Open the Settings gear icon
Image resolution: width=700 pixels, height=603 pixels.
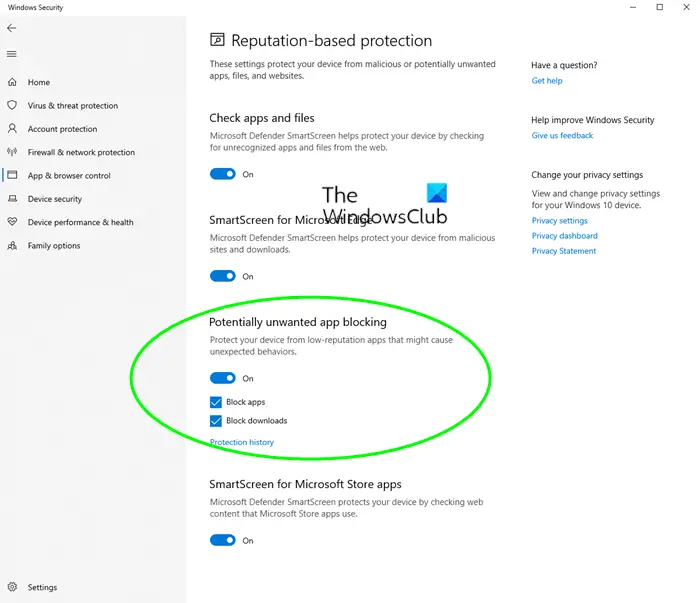click(12, 587)
